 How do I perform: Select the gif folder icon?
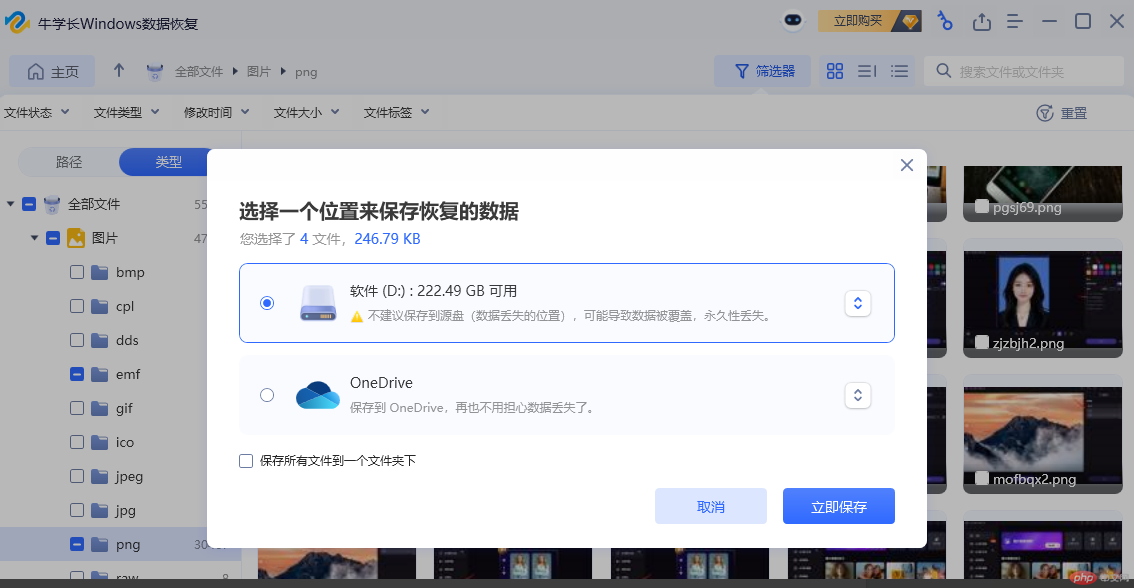point(100,408)
